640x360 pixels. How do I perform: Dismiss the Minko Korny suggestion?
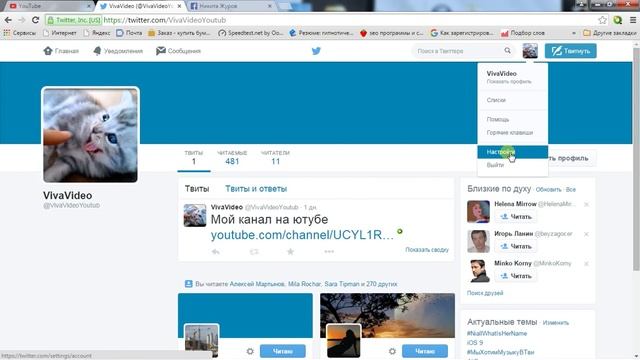(587, 264)
